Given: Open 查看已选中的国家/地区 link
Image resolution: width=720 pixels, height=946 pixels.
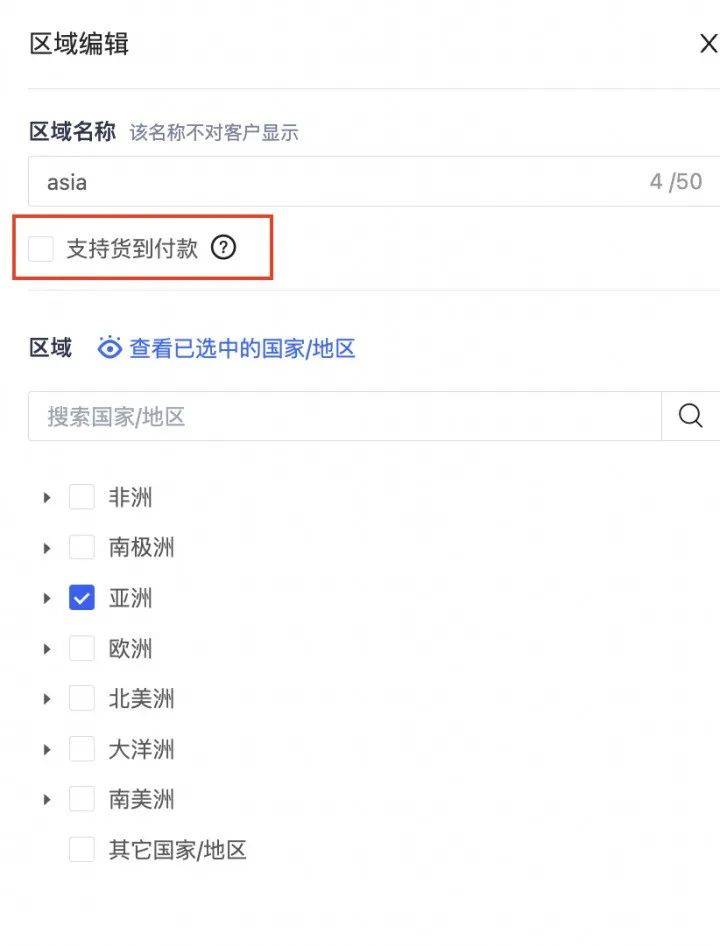Looking at the screenshot, I should tap(242, 348).
